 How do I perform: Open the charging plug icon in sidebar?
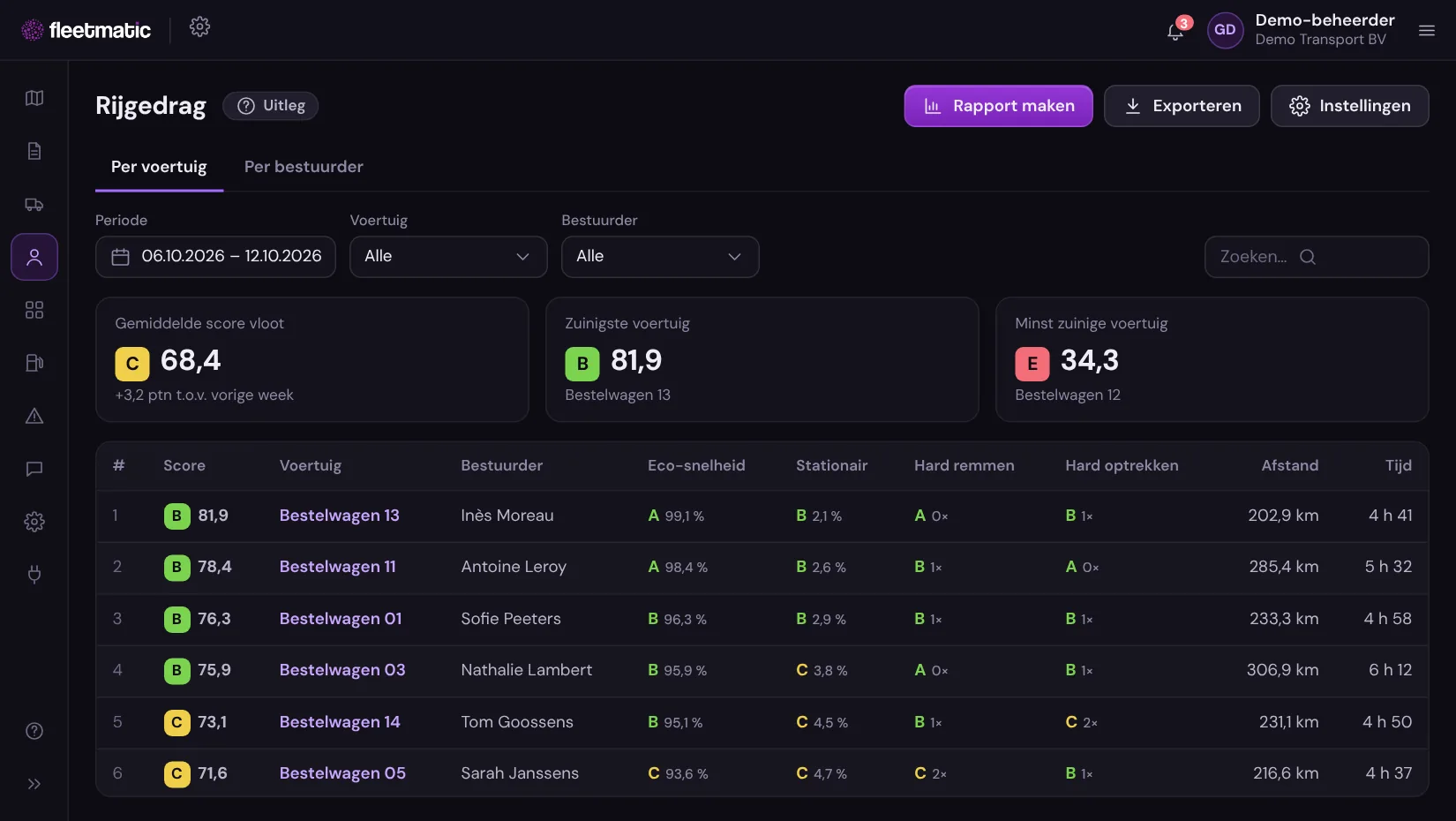point(34,575)
